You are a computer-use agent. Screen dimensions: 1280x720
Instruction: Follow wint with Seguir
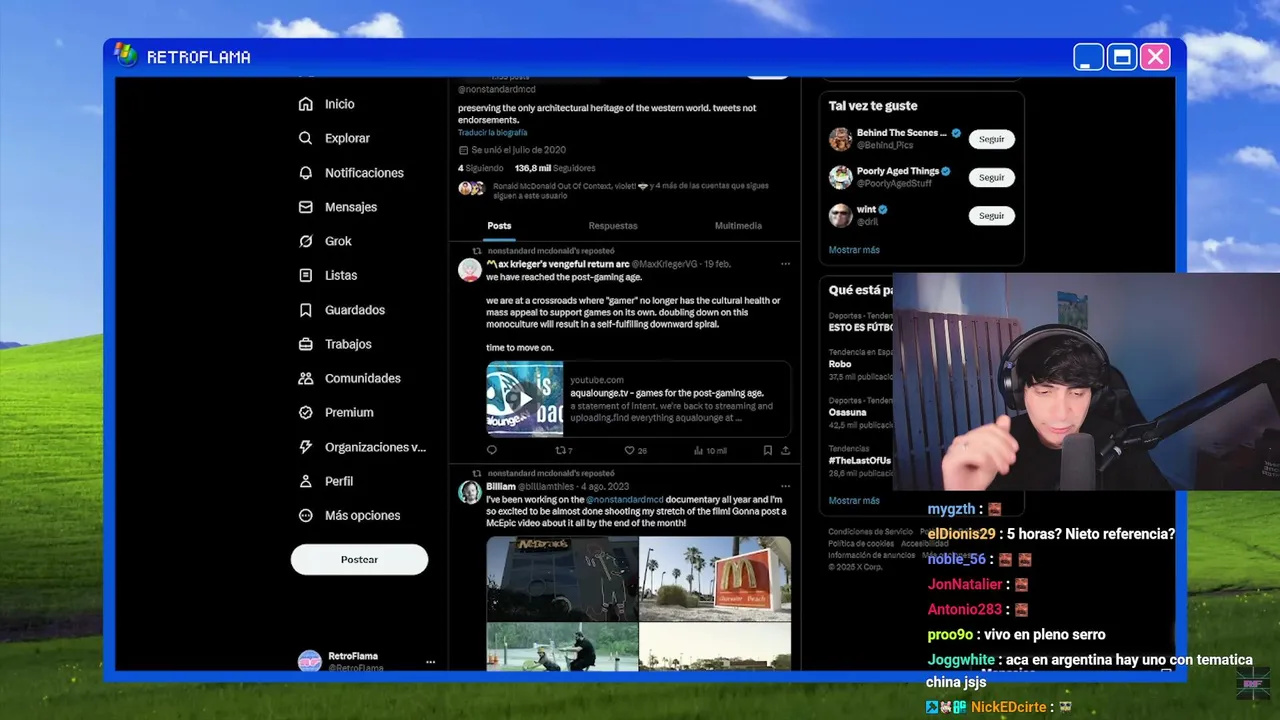click(x=991, y=215)
